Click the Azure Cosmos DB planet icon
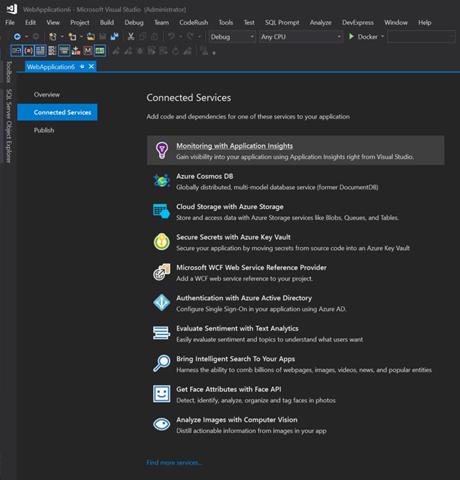The image size is (460, 480). pyautogui.click(x=162, y=181)
